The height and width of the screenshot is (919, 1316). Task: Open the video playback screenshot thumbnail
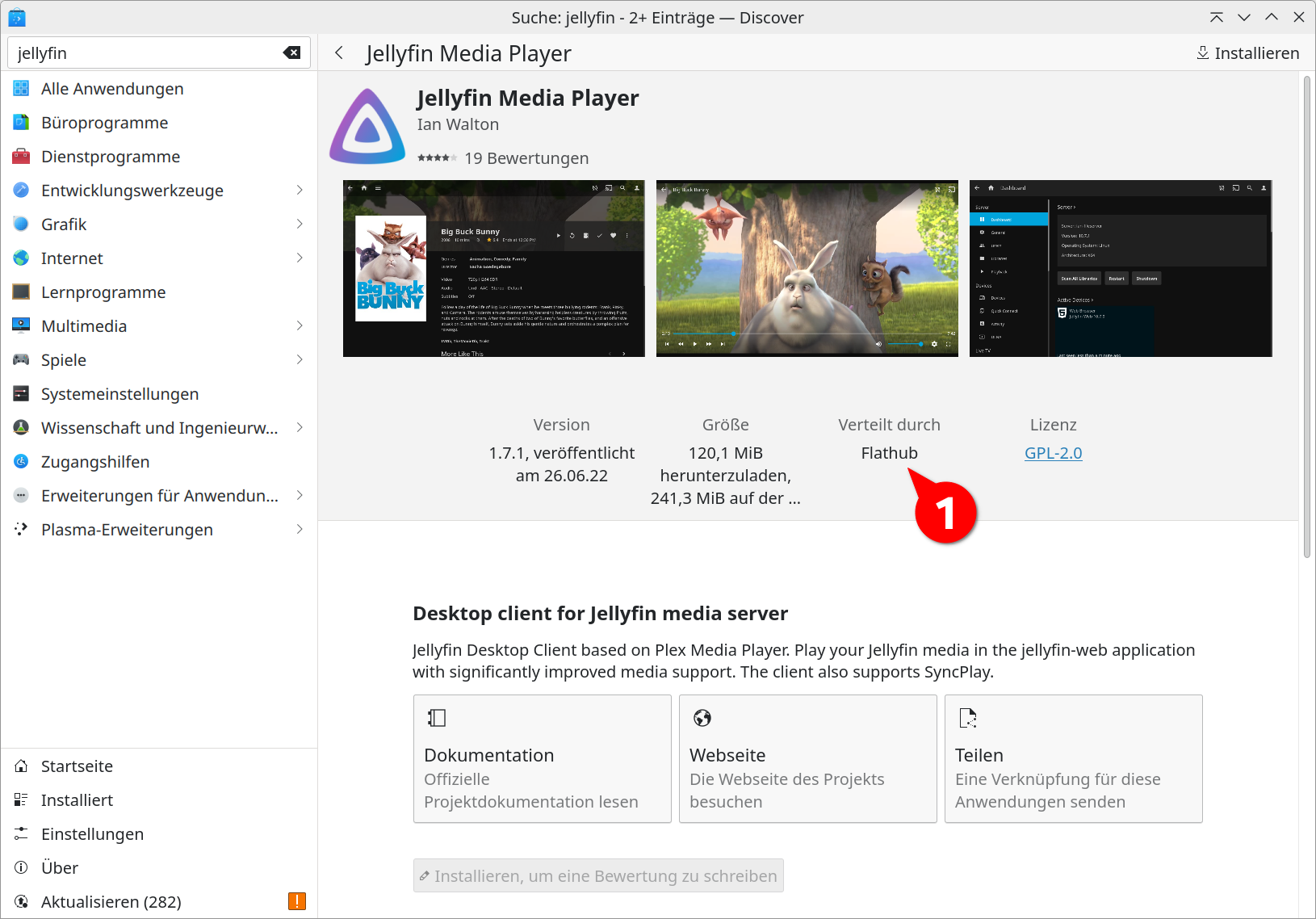pyautogui.click(x=807, y=268)
